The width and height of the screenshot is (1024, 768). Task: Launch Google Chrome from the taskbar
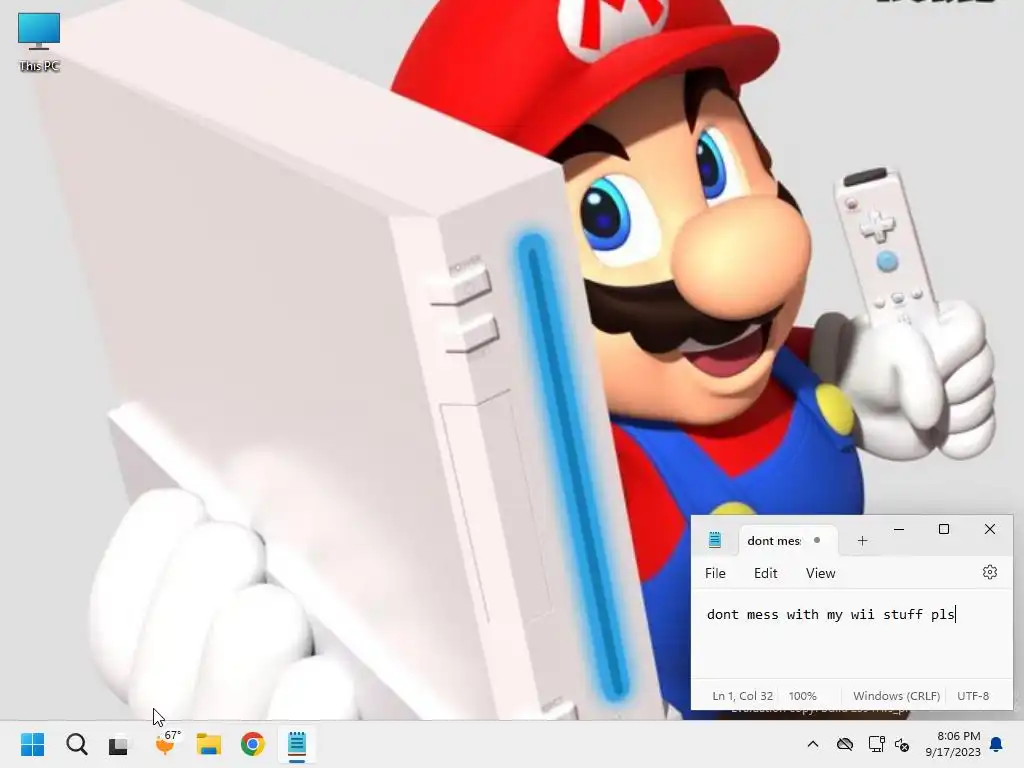[253, 744]
